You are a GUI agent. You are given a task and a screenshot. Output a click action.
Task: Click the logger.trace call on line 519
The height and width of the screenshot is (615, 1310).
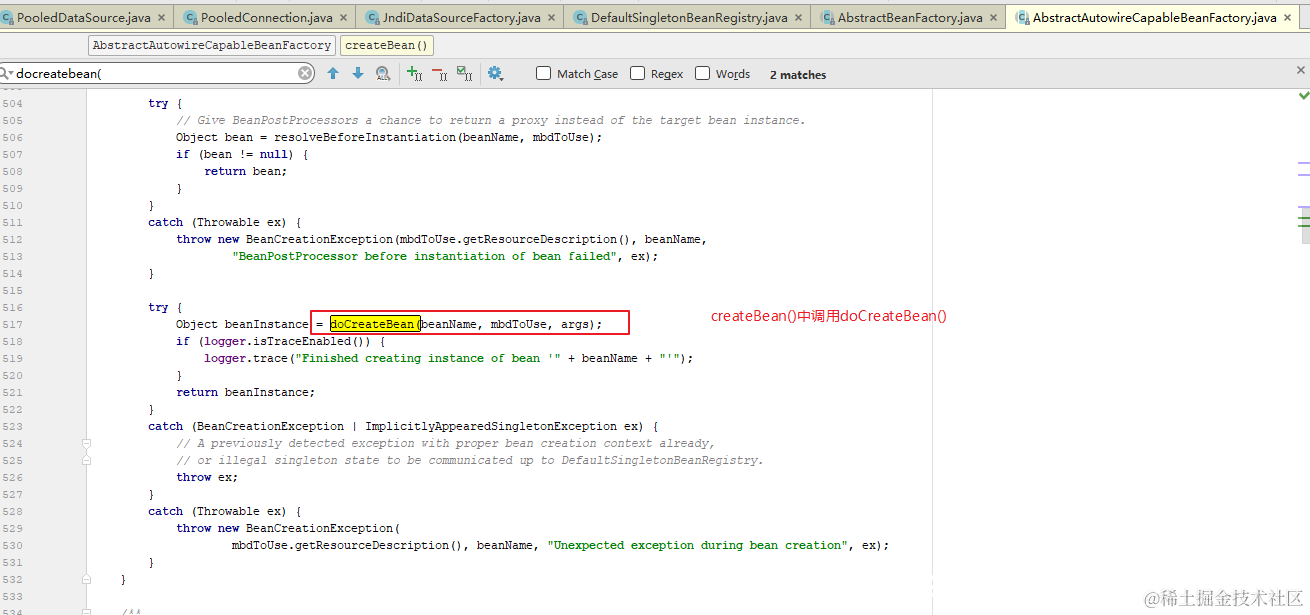(449, 358)
